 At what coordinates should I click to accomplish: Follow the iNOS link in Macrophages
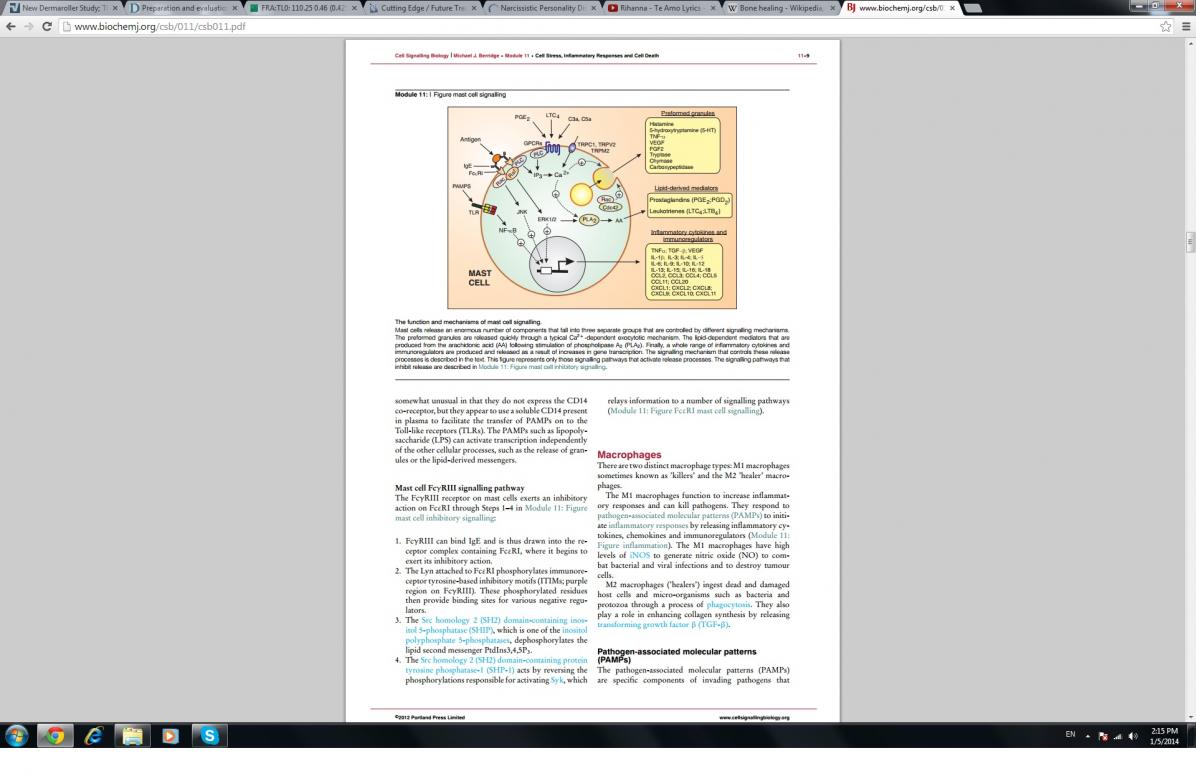click(x=640, y=555)
